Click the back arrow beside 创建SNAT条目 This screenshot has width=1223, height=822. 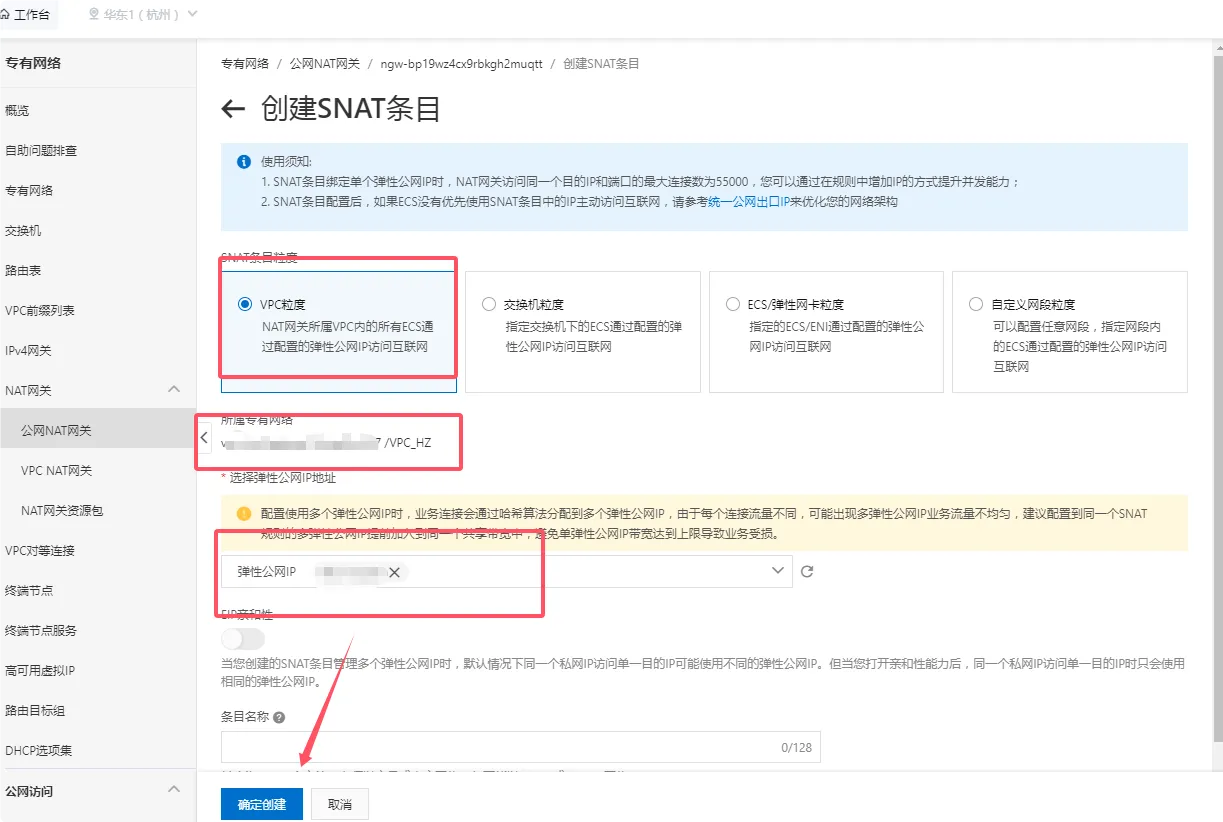pyautogui.click(x=231, y=109)
